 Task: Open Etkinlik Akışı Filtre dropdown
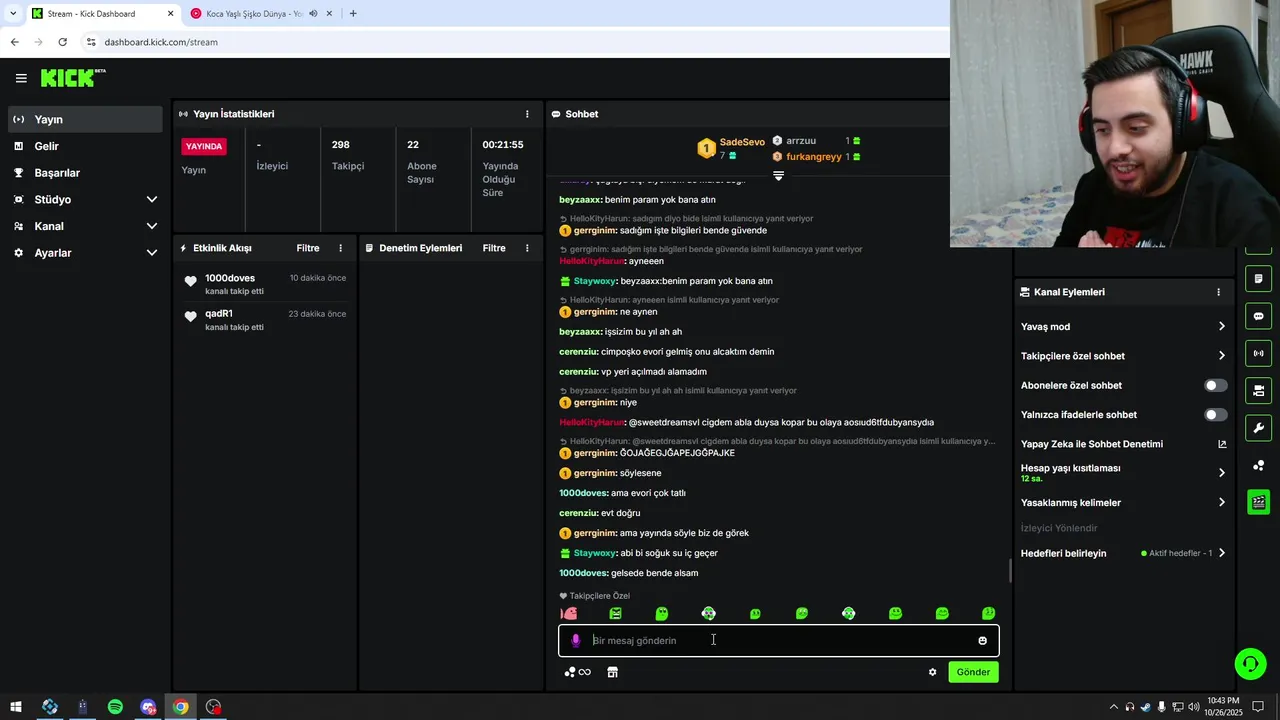tap(308, 248)
